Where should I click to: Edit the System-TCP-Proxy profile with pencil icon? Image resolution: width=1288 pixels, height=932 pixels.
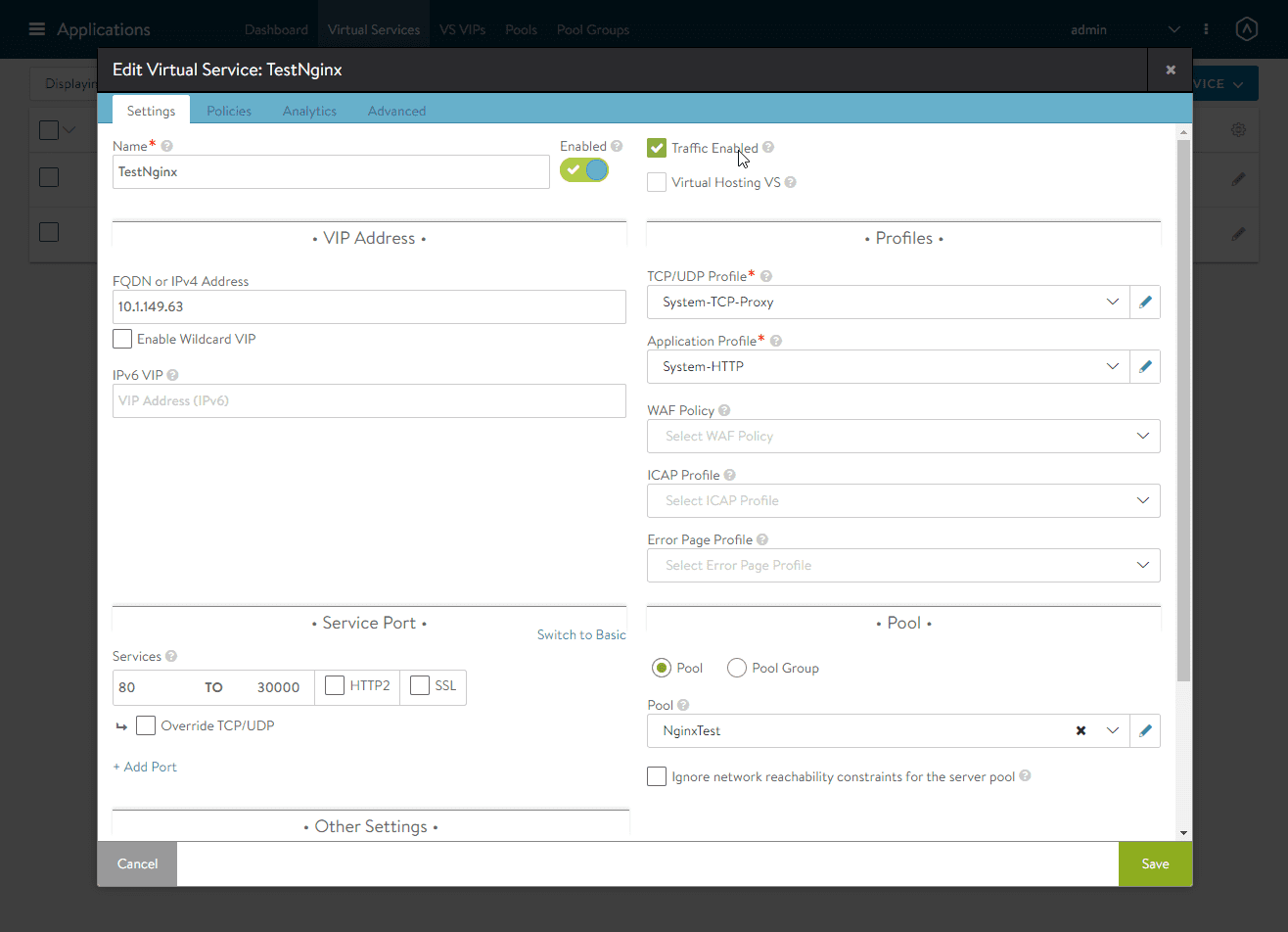click(x=1145, y=302)
